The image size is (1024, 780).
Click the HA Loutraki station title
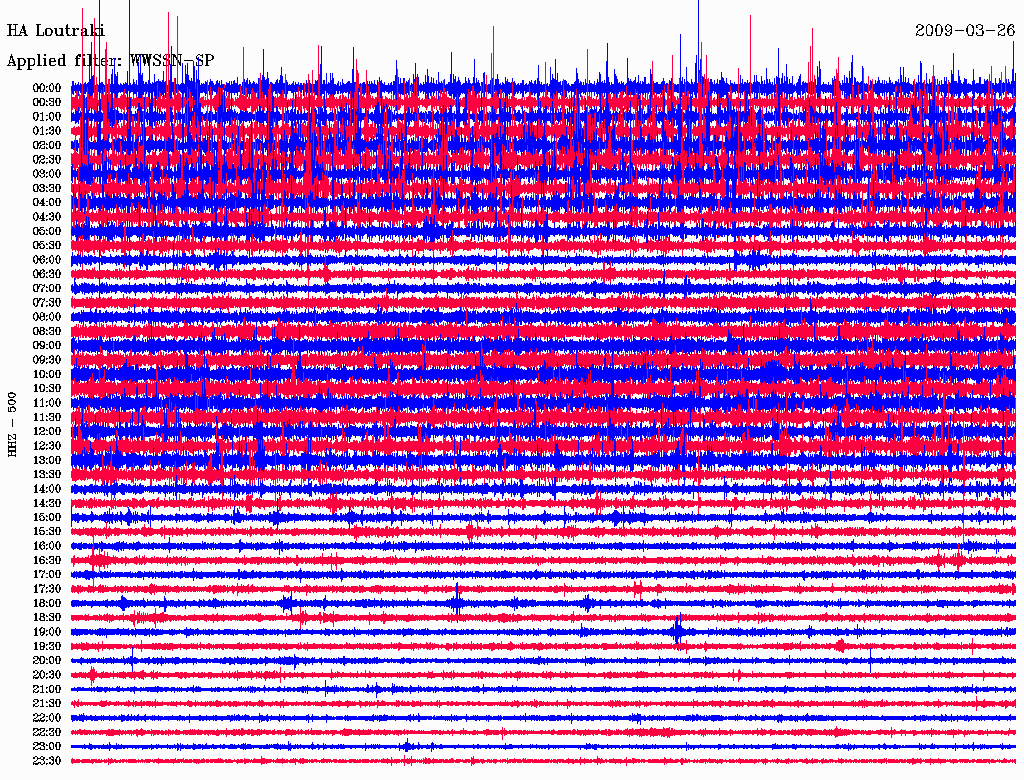pos(56,31)
